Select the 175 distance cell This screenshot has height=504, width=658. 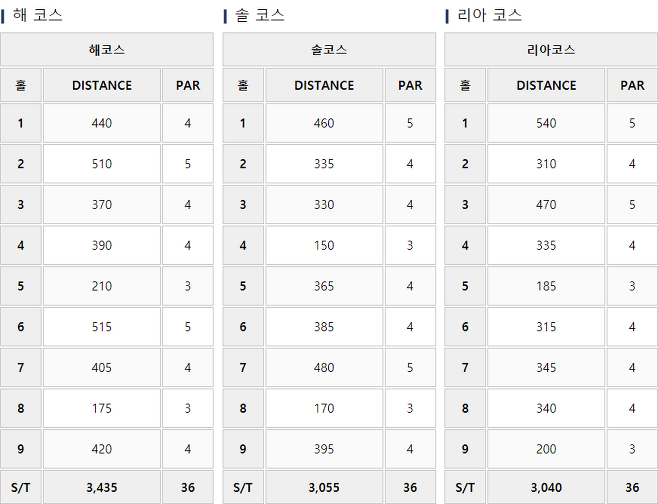tap(102, 408)
